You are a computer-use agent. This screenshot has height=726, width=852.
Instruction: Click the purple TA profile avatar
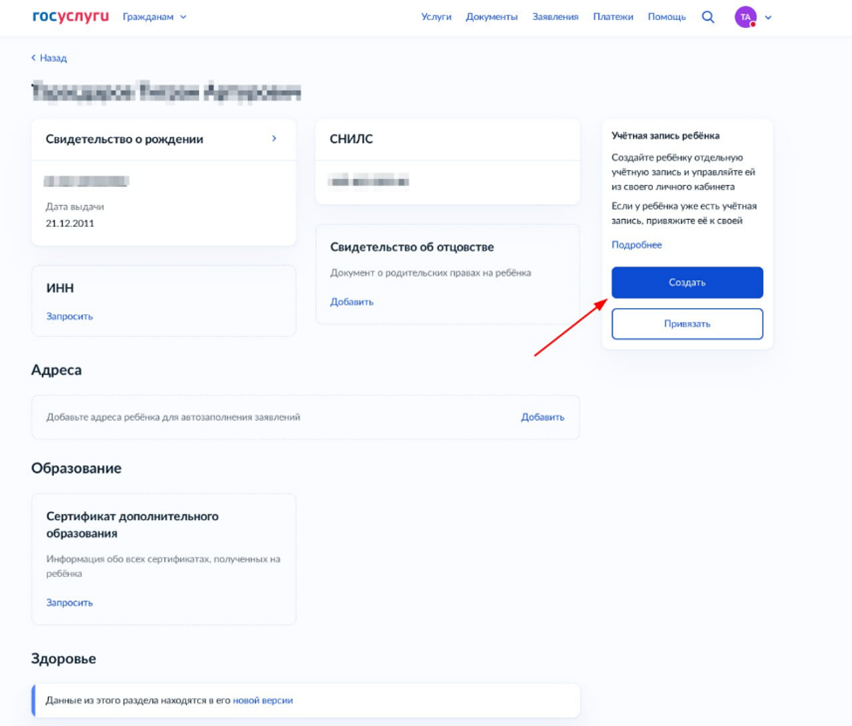745,17
